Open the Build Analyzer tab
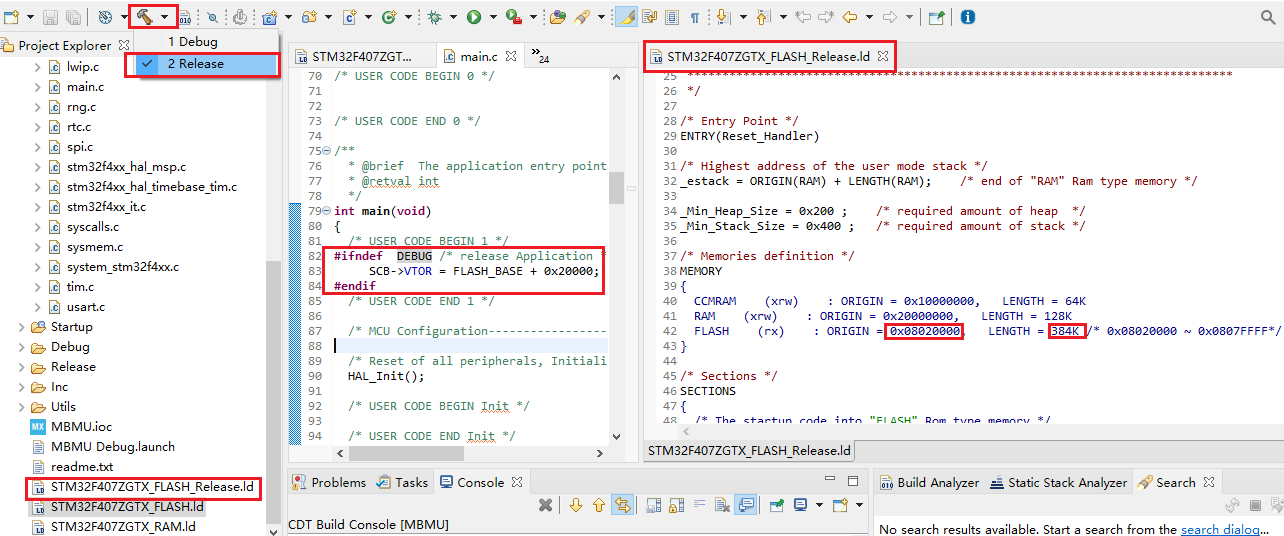 929,482
